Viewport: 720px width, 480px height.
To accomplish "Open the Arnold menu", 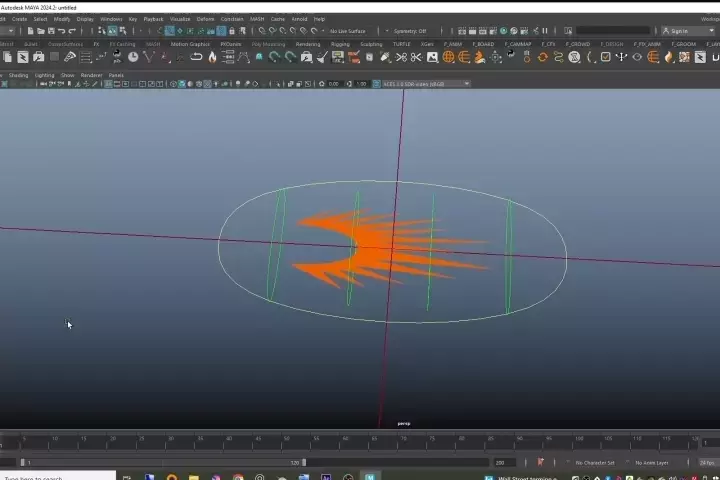I will 299,19.
